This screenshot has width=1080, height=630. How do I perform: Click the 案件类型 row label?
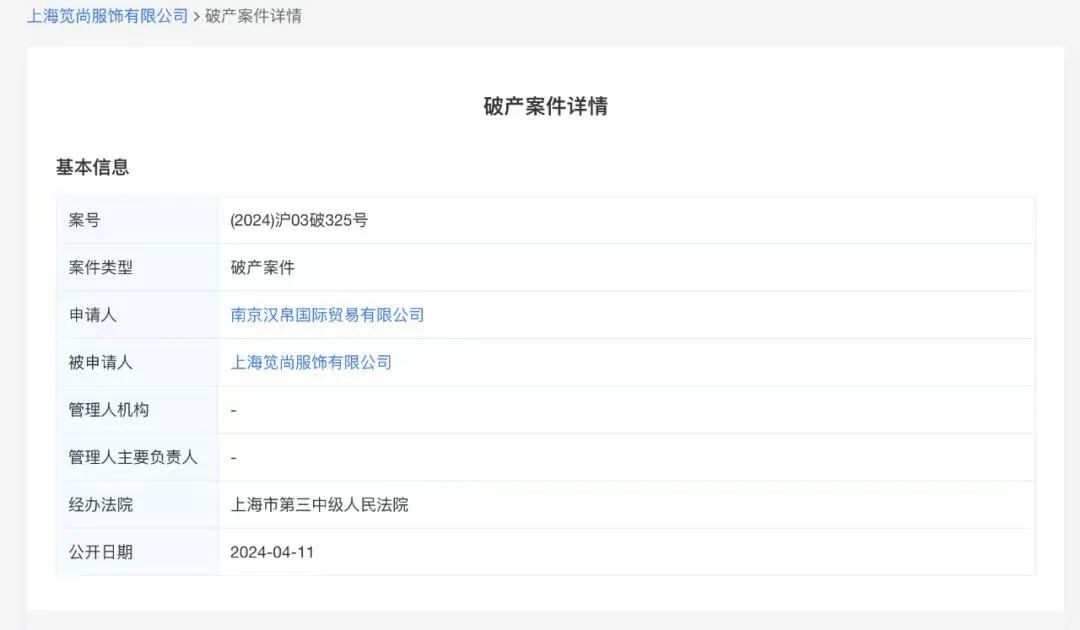tap(100, 267)
